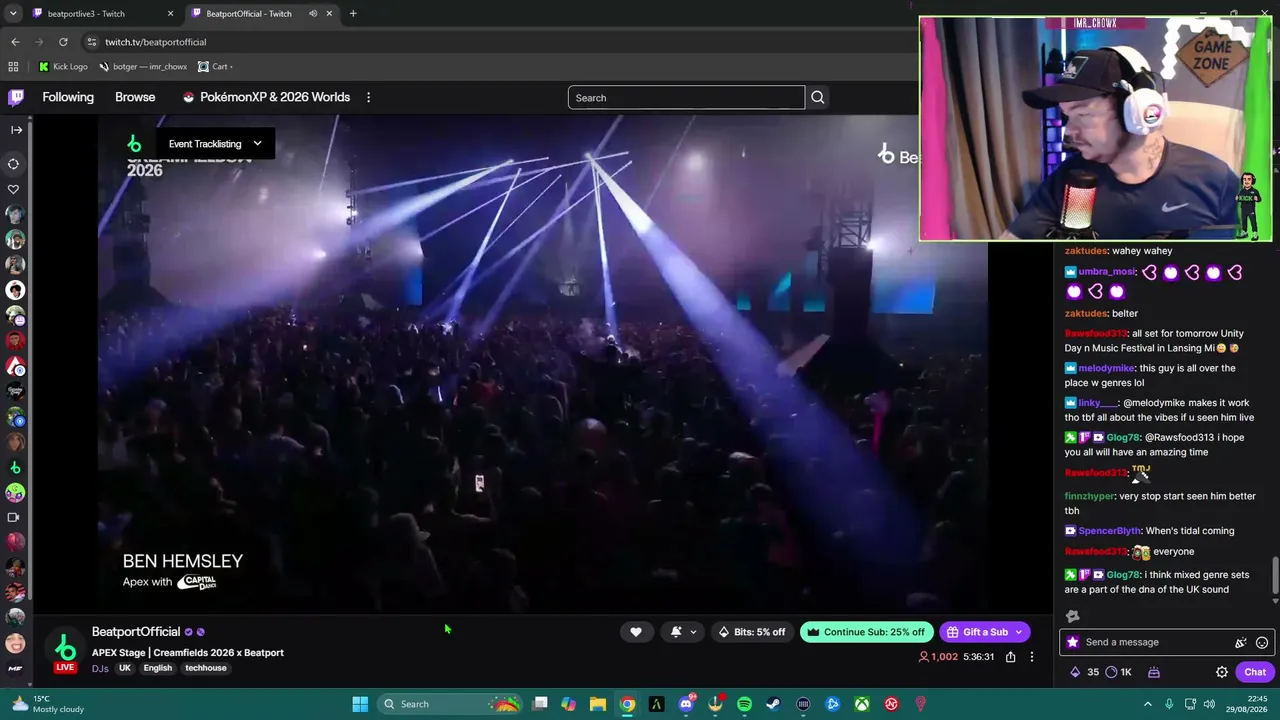The image size is (1280, 720).
Task: Click the Bits balance icon showing 35
Action: pos(1085,672)
